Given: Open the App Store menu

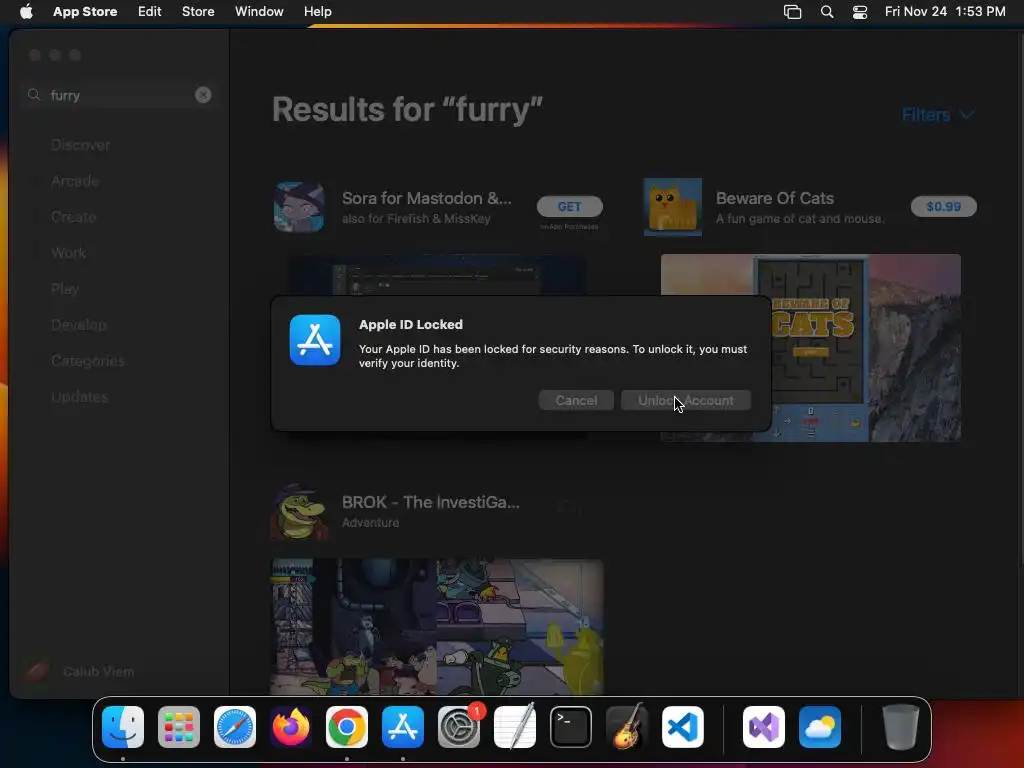Looking at the screenshot, I should tap(85, 11).
